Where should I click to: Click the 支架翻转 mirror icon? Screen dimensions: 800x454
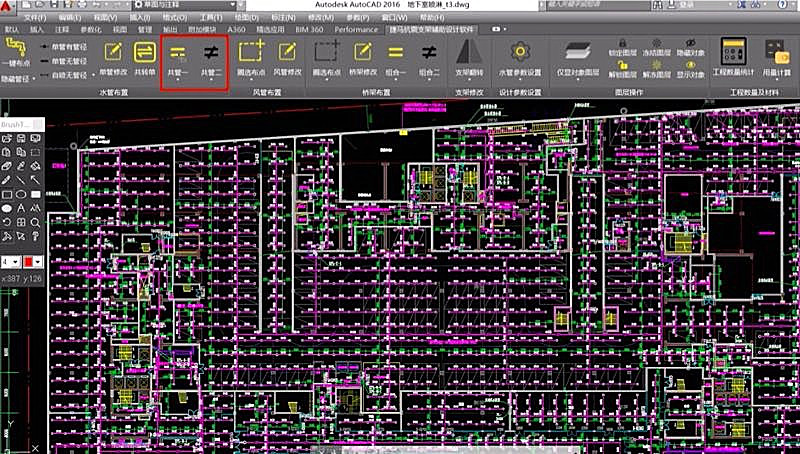click(x=469, y=52)
